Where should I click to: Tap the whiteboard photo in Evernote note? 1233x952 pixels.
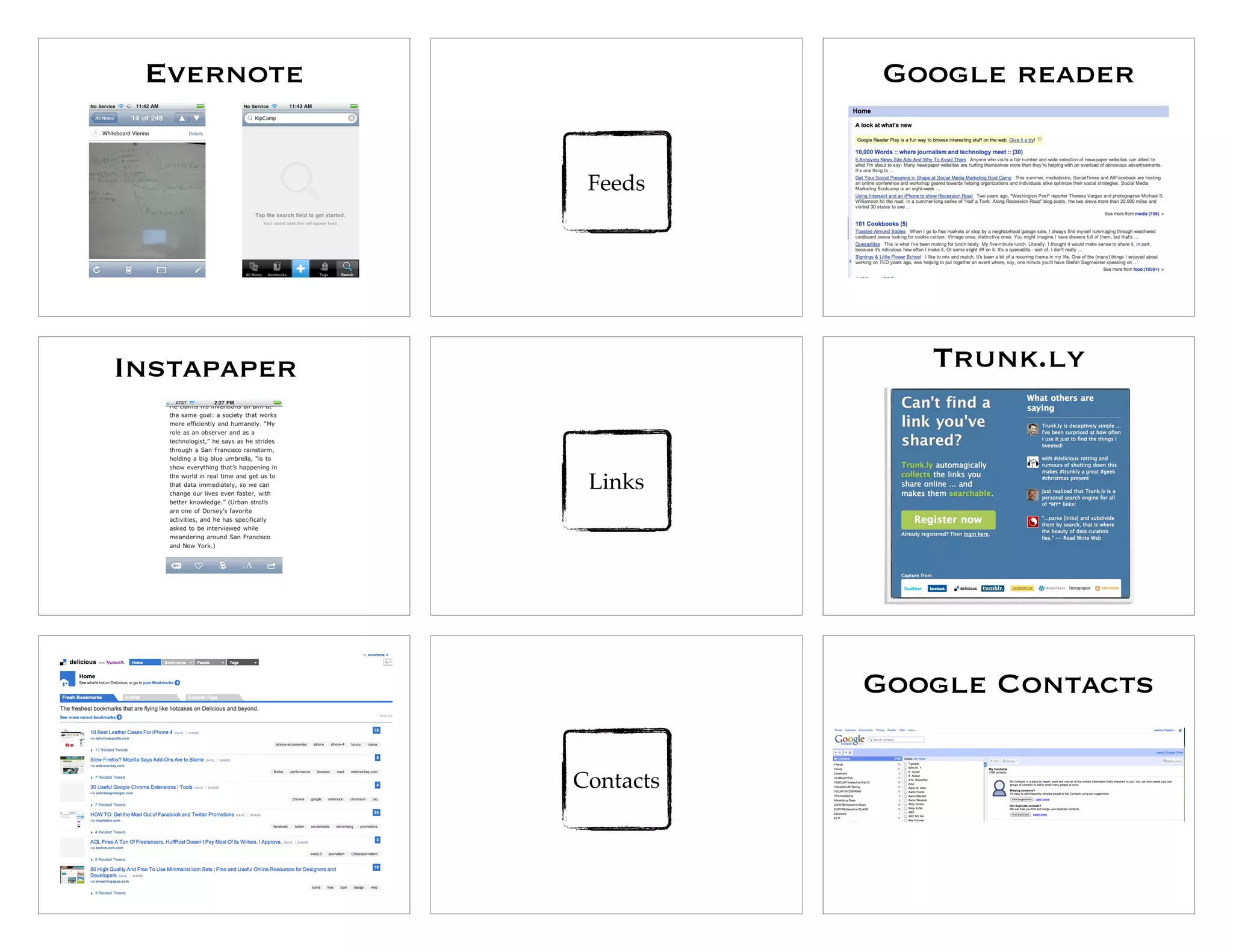coord(147,200)
